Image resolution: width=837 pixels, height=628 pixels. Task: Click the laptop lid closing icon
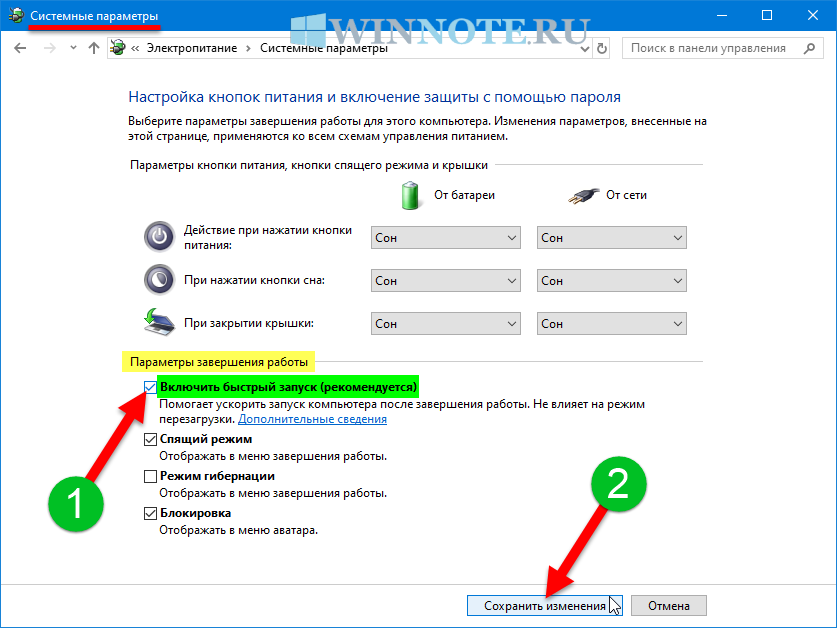(x=159, y=322)
